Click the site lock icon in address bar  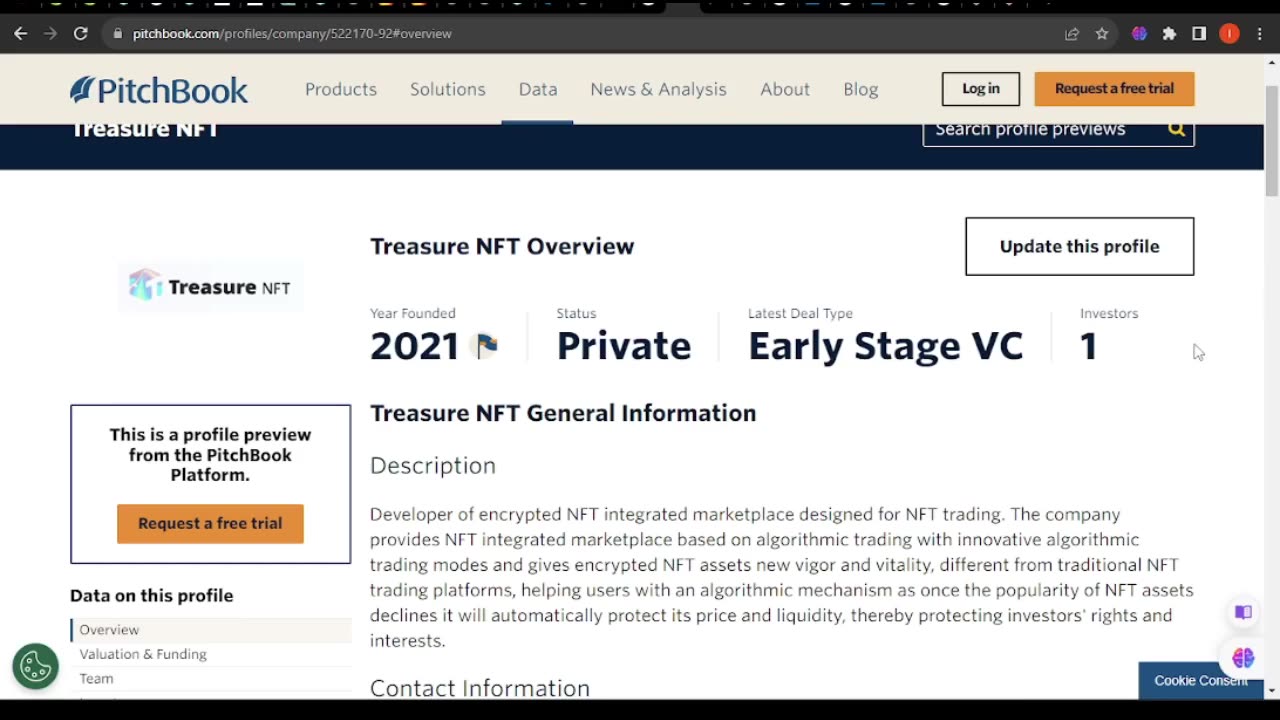click(118, 33)
